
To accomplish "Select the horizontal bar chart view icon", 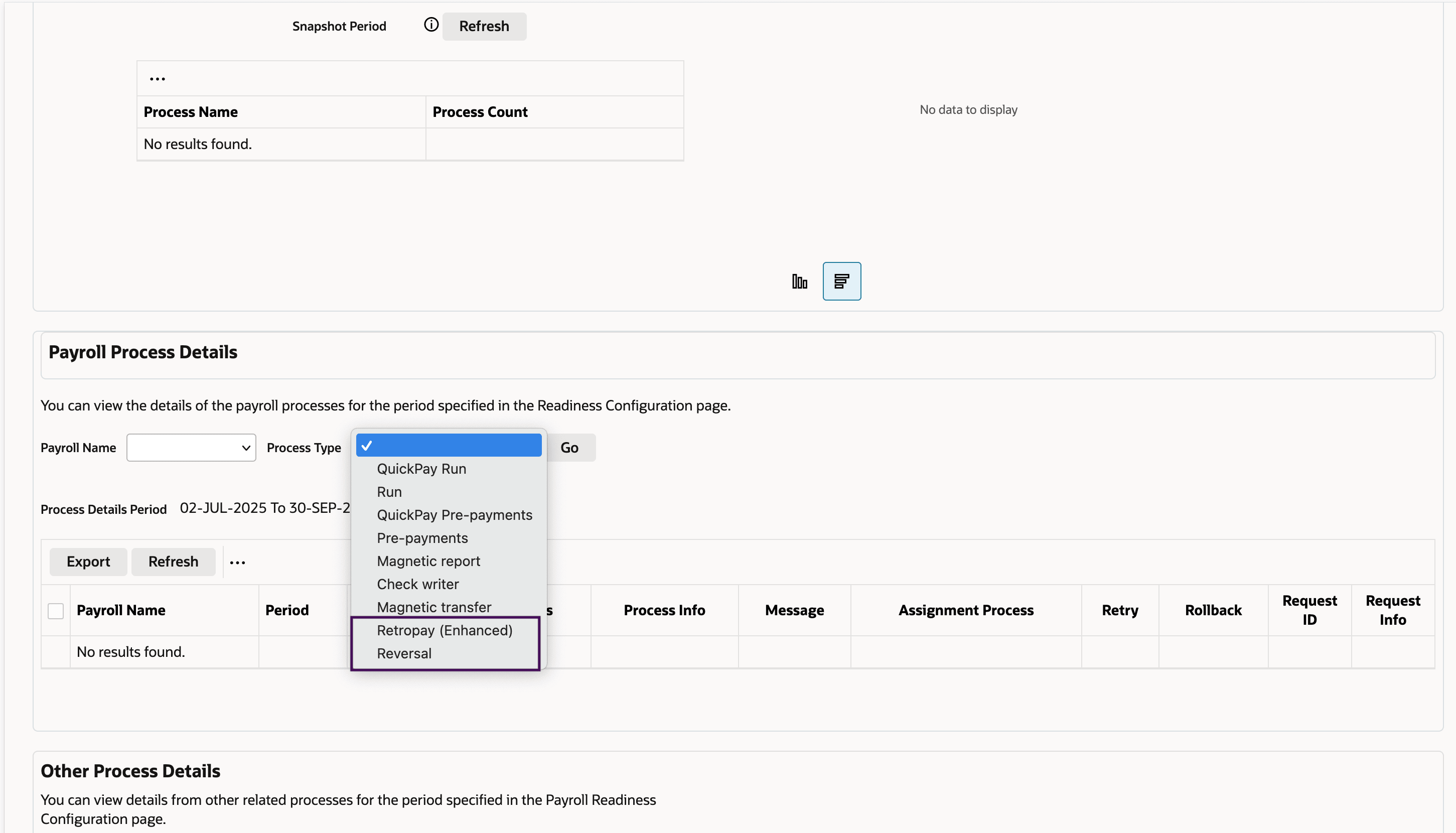I will click(841, 281).
